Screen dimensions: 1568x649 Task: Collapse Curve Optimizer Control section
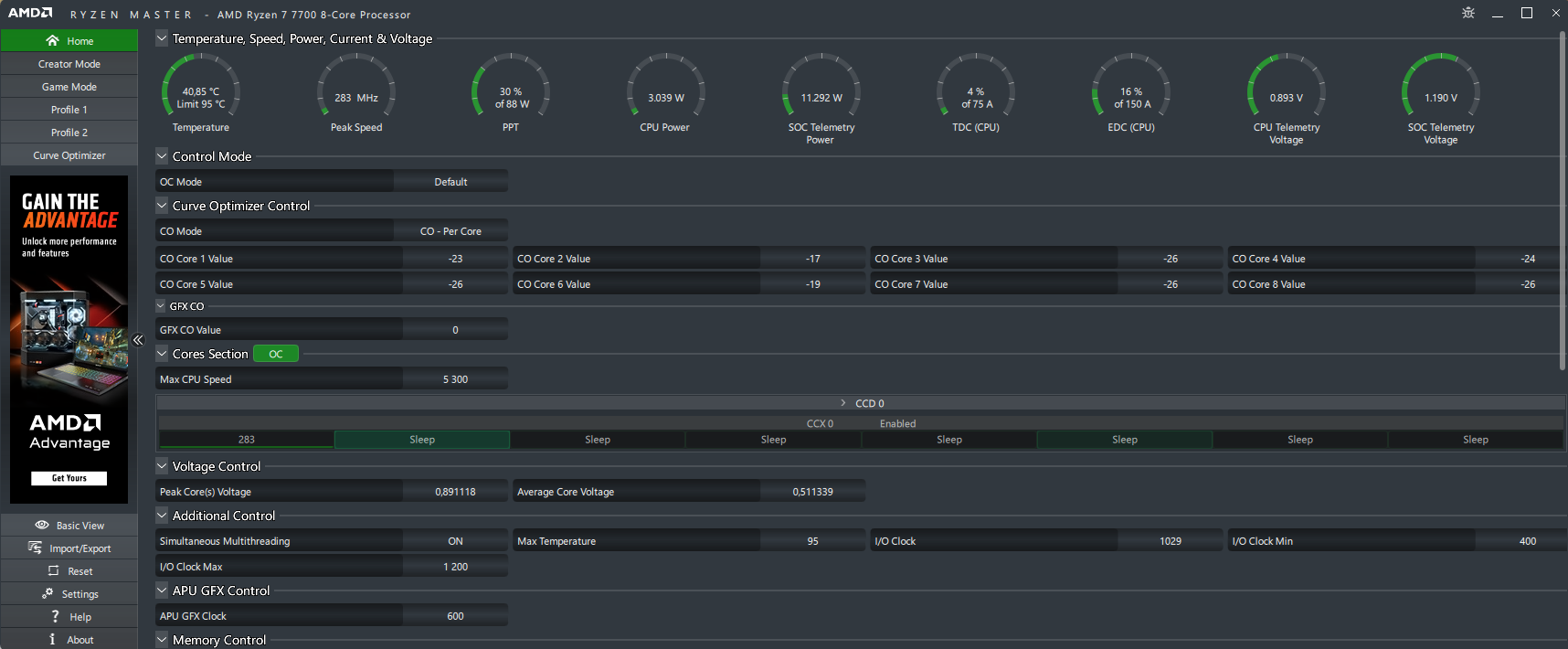pyautogui.click(x=162, y=206)
